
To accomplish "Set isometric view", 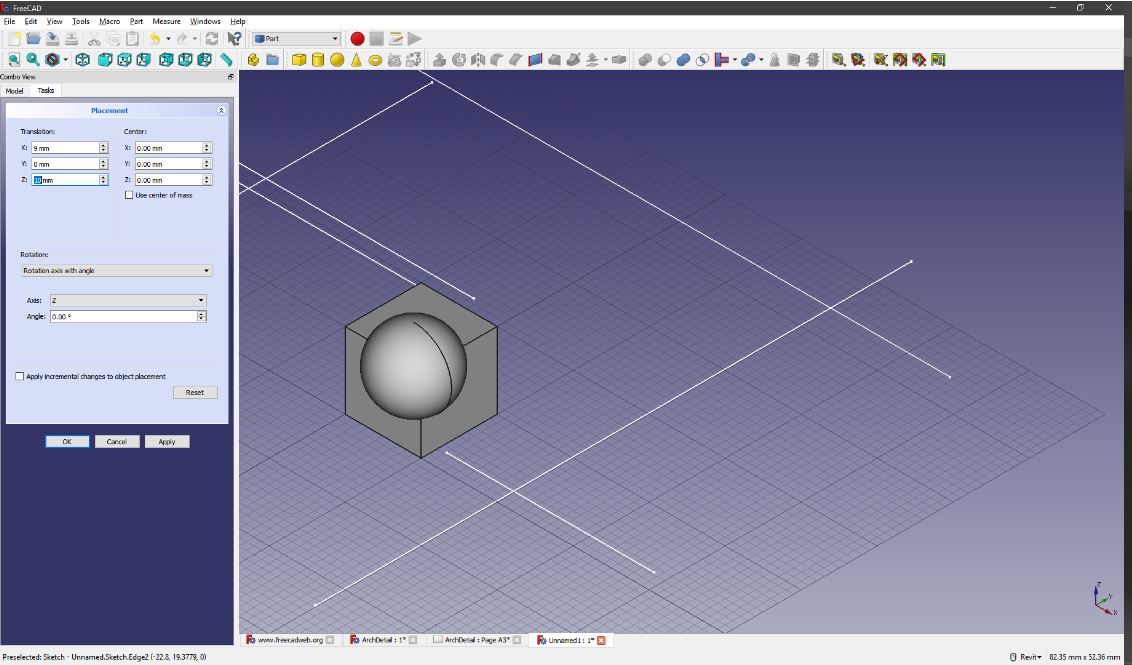I will click(x=83, y=60).
